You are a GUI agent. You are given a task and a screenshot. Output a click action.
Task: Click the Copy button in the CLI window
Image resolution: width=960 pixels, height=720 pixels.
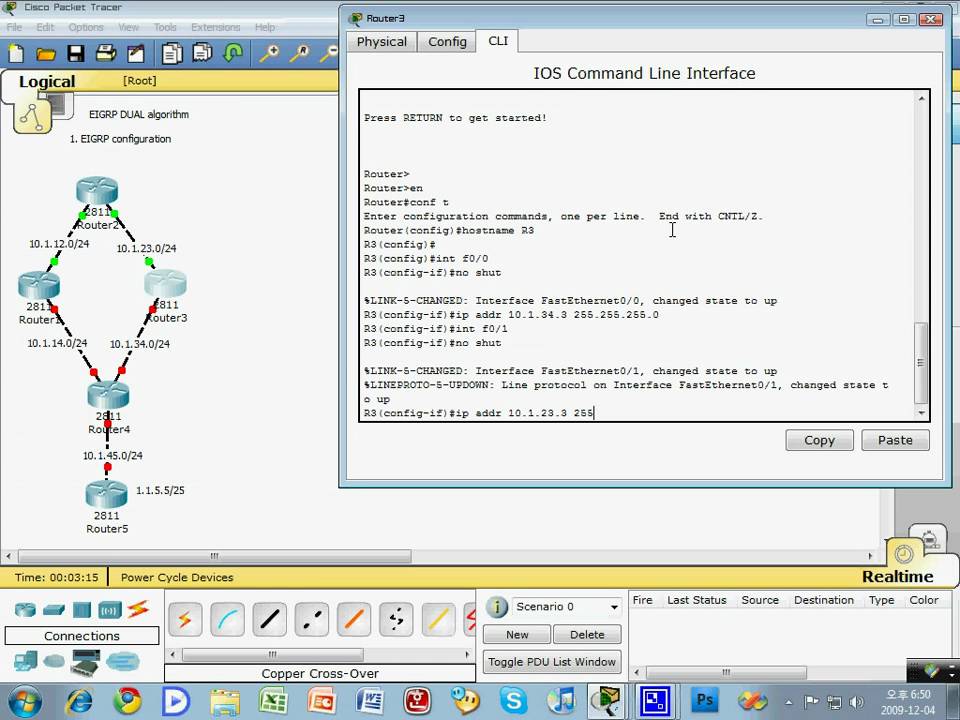click(819, 440)
